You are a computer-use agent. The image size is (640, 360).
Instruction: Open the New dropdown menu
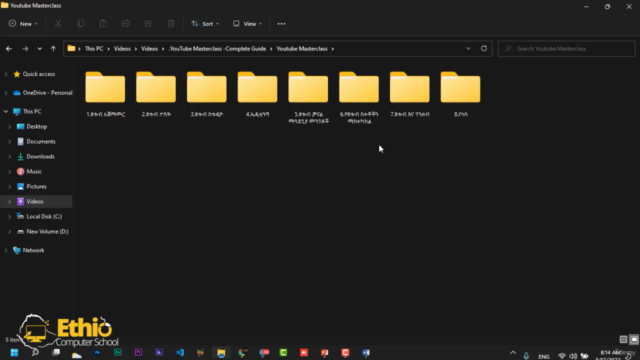click(23, 24)
